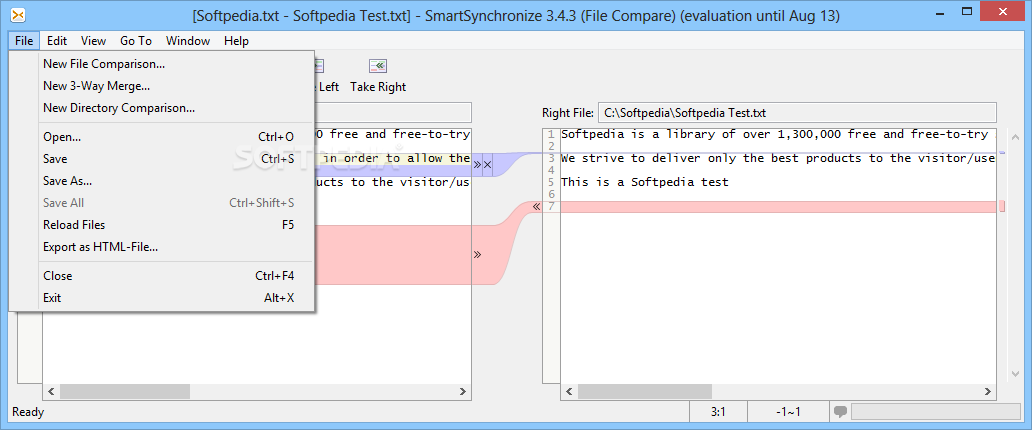Select Open... in the File menu
The width and height of the screenshot is (1032, 430).
(161, 137)
